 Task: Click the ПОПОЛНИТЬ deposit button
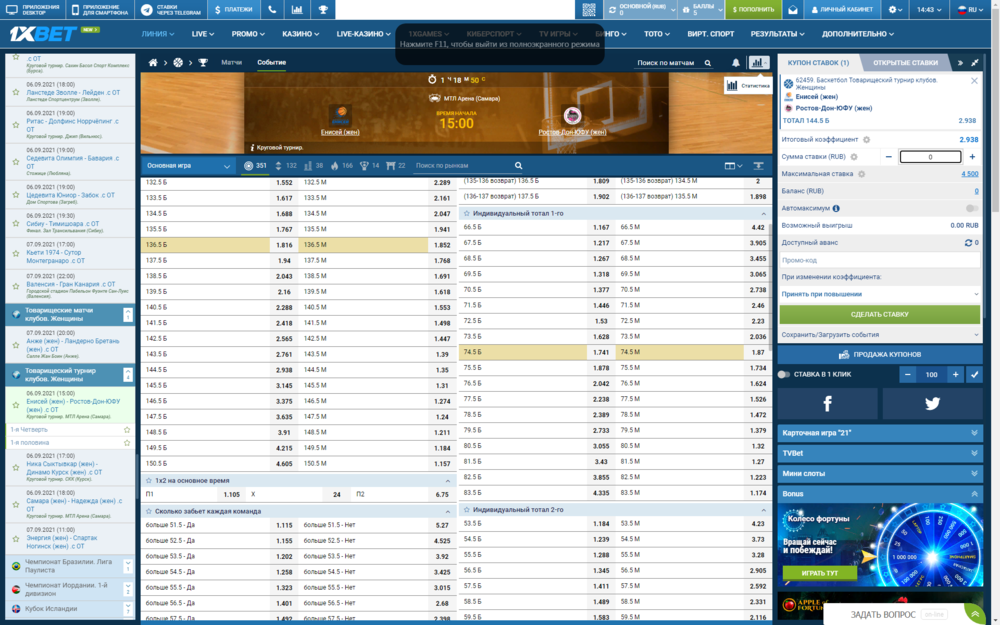(x=753, y=10)
